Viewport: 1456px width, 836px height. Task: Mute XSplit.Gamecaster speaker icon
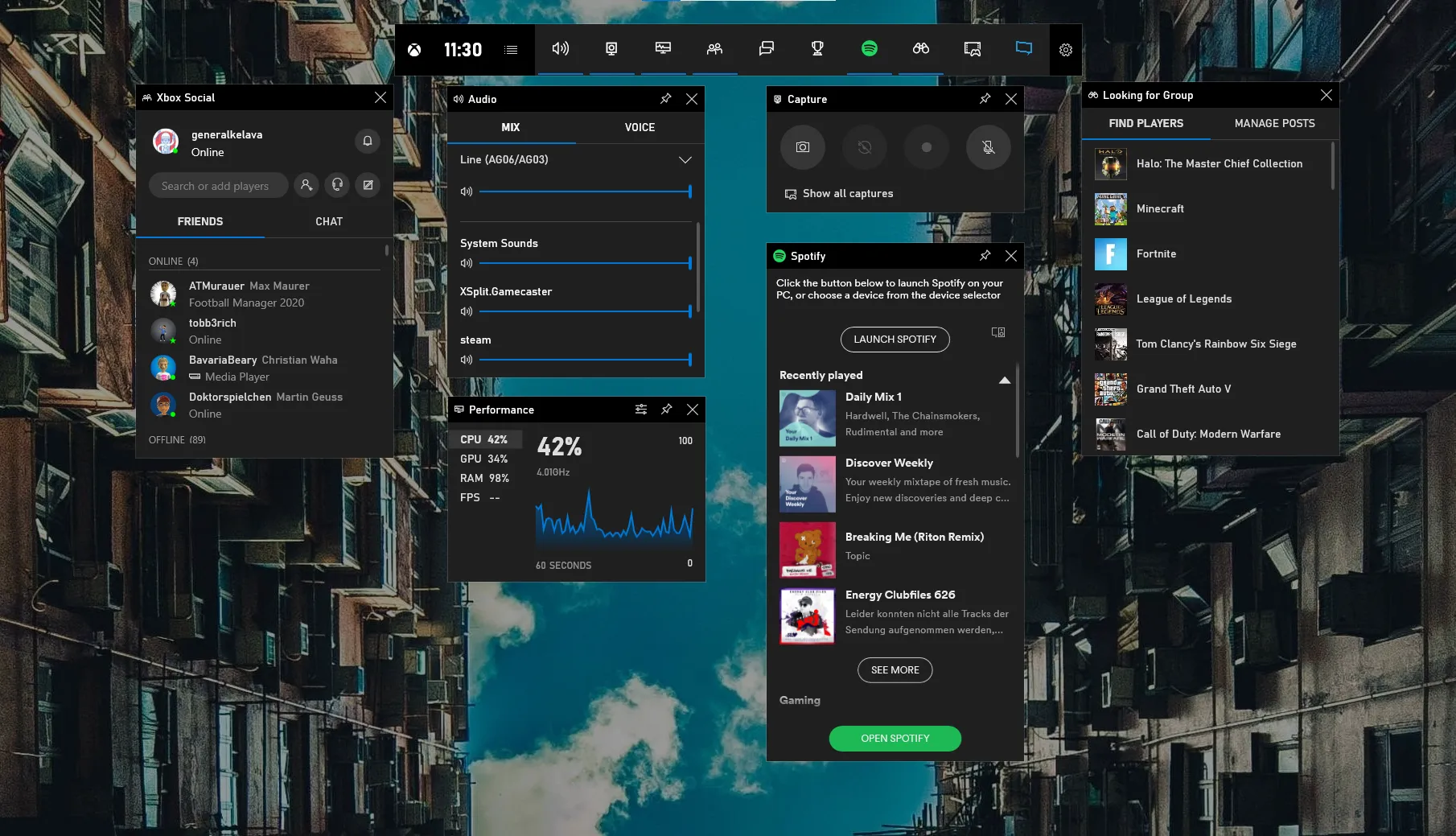(467, 311)
